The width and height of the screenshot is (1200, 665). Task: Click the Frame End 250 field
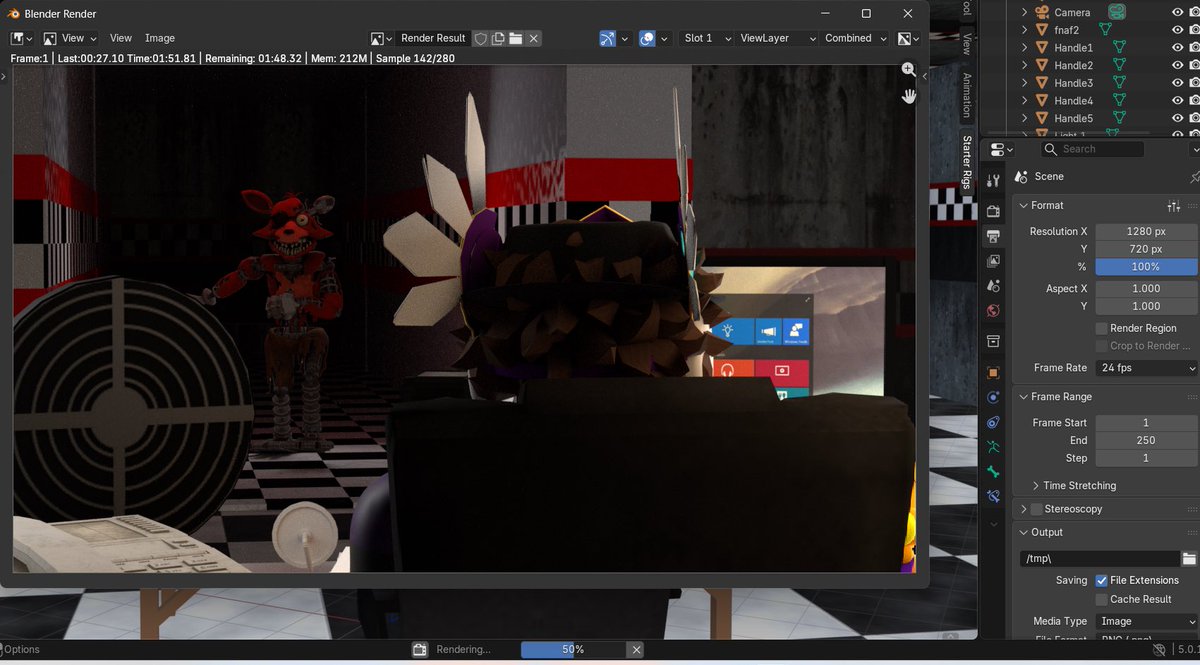coord(1146,440)
